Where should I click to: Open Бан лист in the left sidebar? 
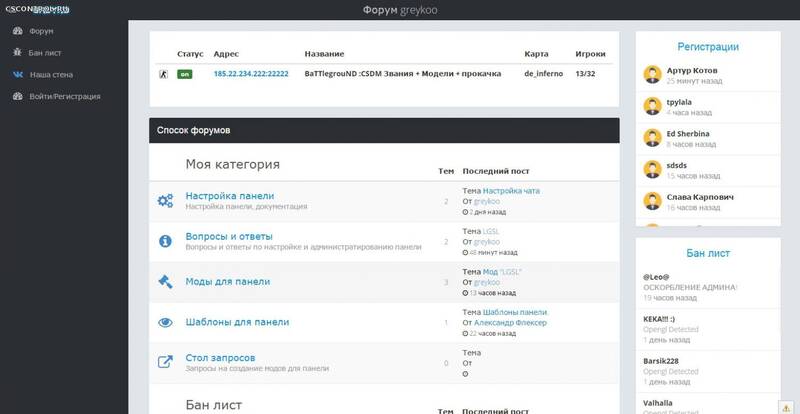[48, 52]
